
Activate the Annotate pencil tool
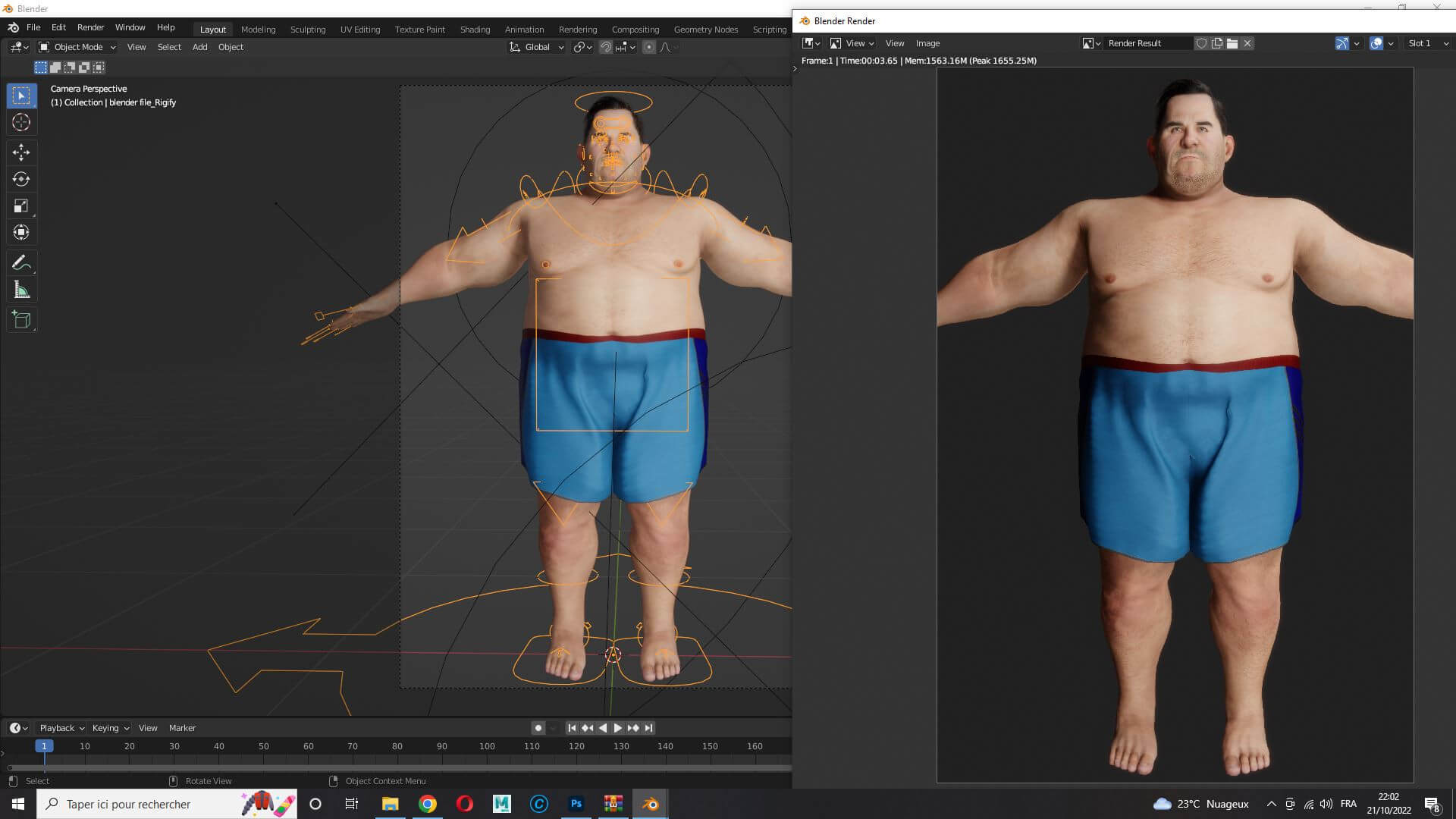[x=21, y=263]
